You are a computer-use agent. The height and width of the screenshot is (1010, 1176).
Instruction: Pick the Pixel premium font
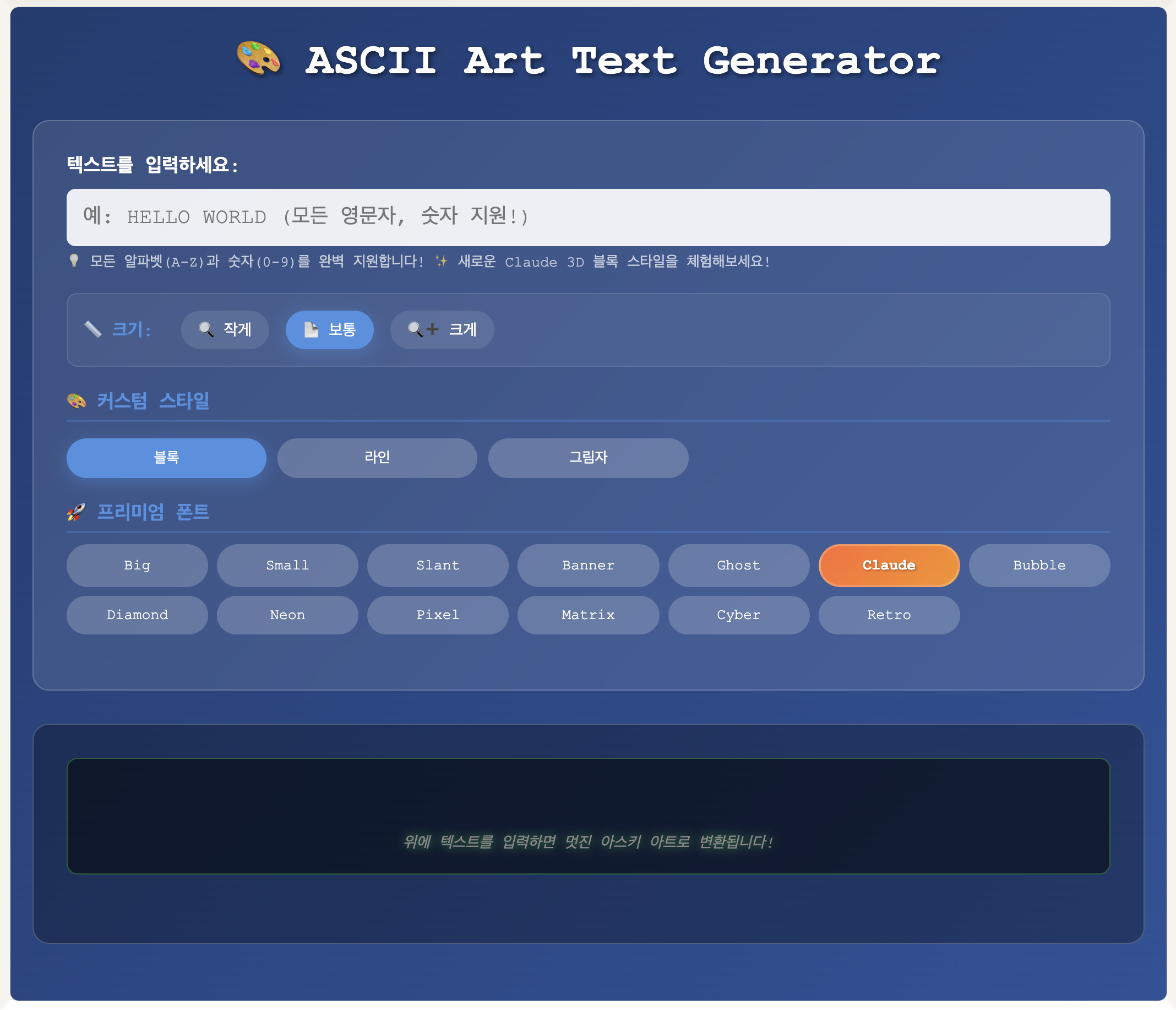(x=438, y=615)
